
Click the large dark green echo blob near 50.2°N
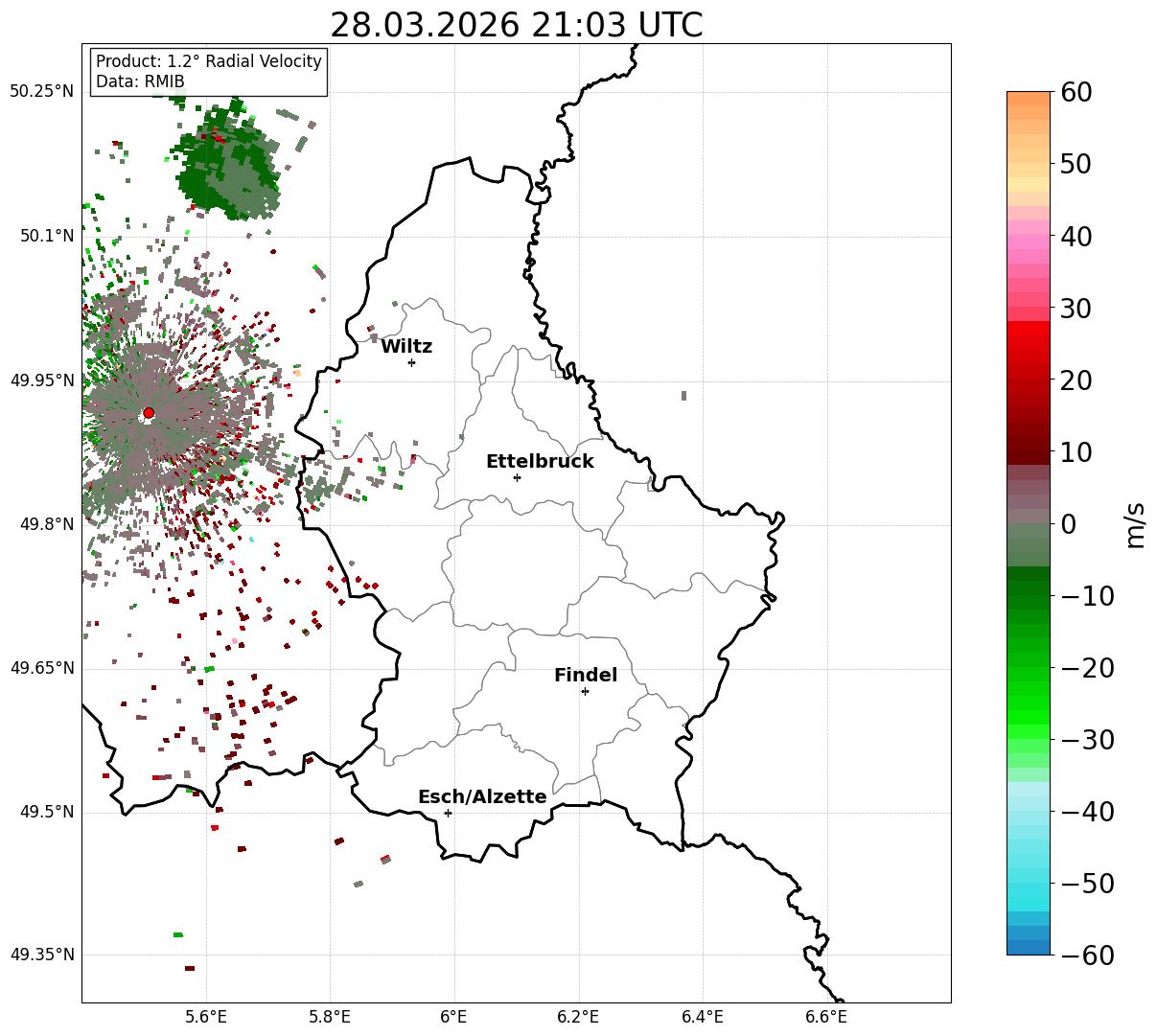coord(226,162)
